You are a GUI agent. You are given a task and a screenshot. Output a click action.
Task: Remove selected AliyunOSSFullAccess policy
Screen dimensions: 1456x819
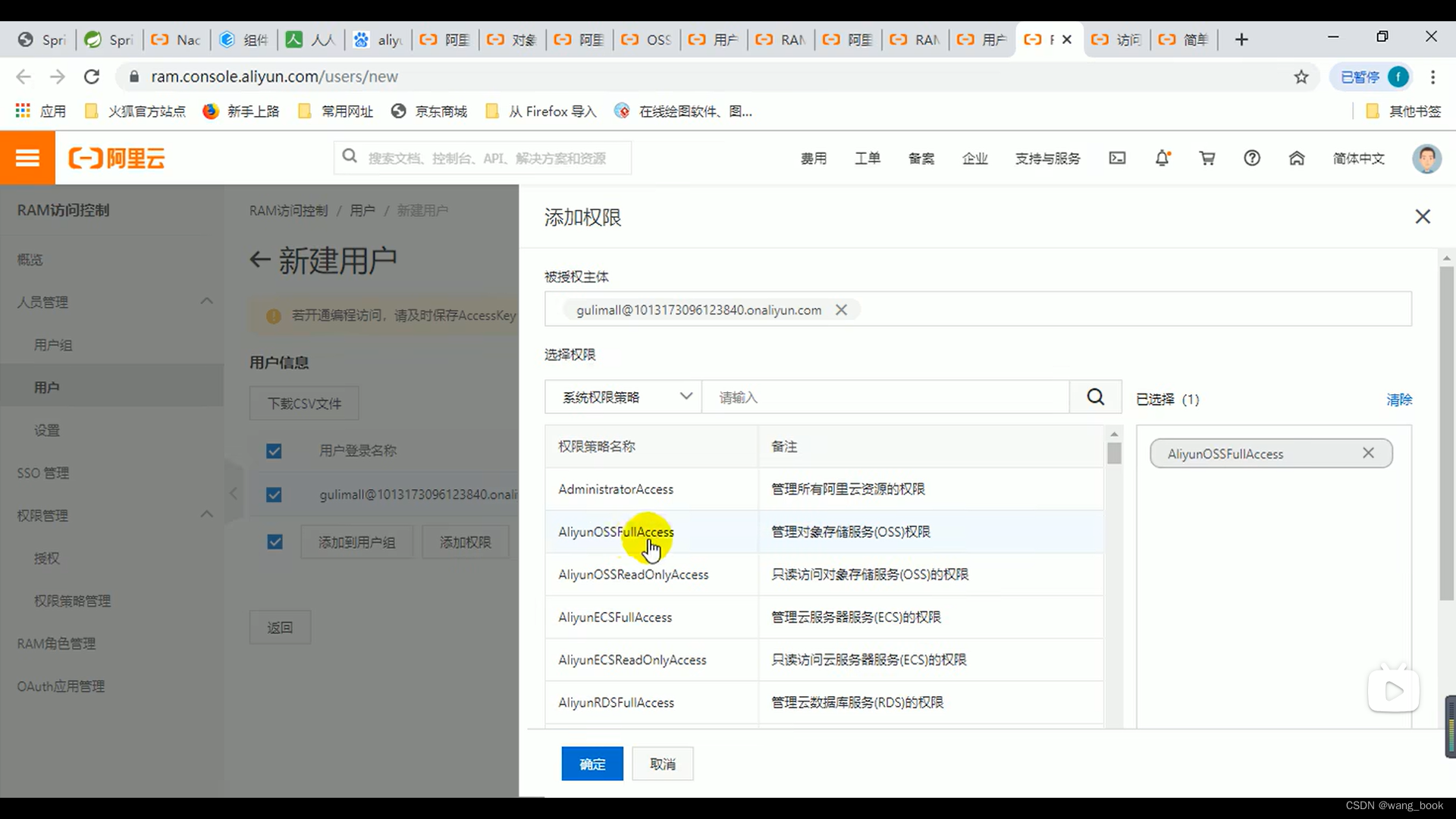[1368, 453]
